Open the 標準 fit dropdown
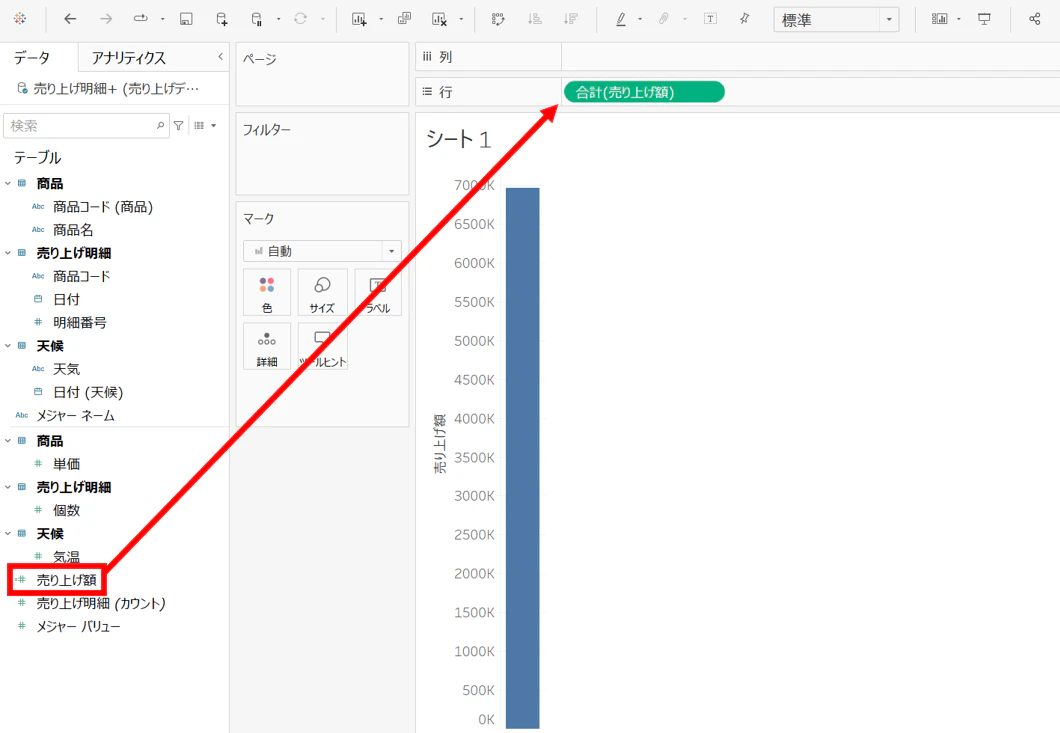This screenshot has height=733, width=1060. pos(836,20)
